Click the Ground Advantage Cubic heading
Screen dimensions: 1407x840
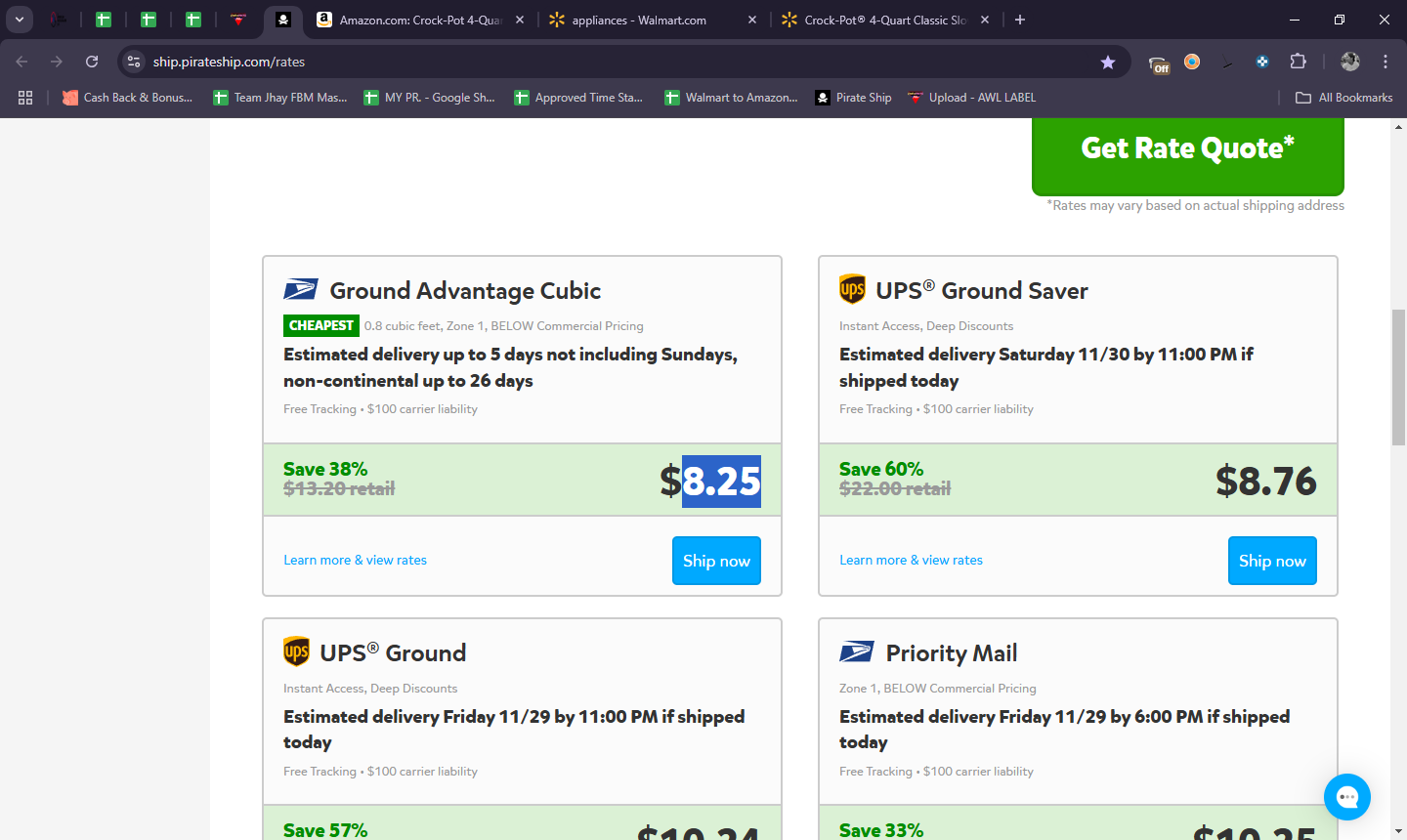[465, 291]
